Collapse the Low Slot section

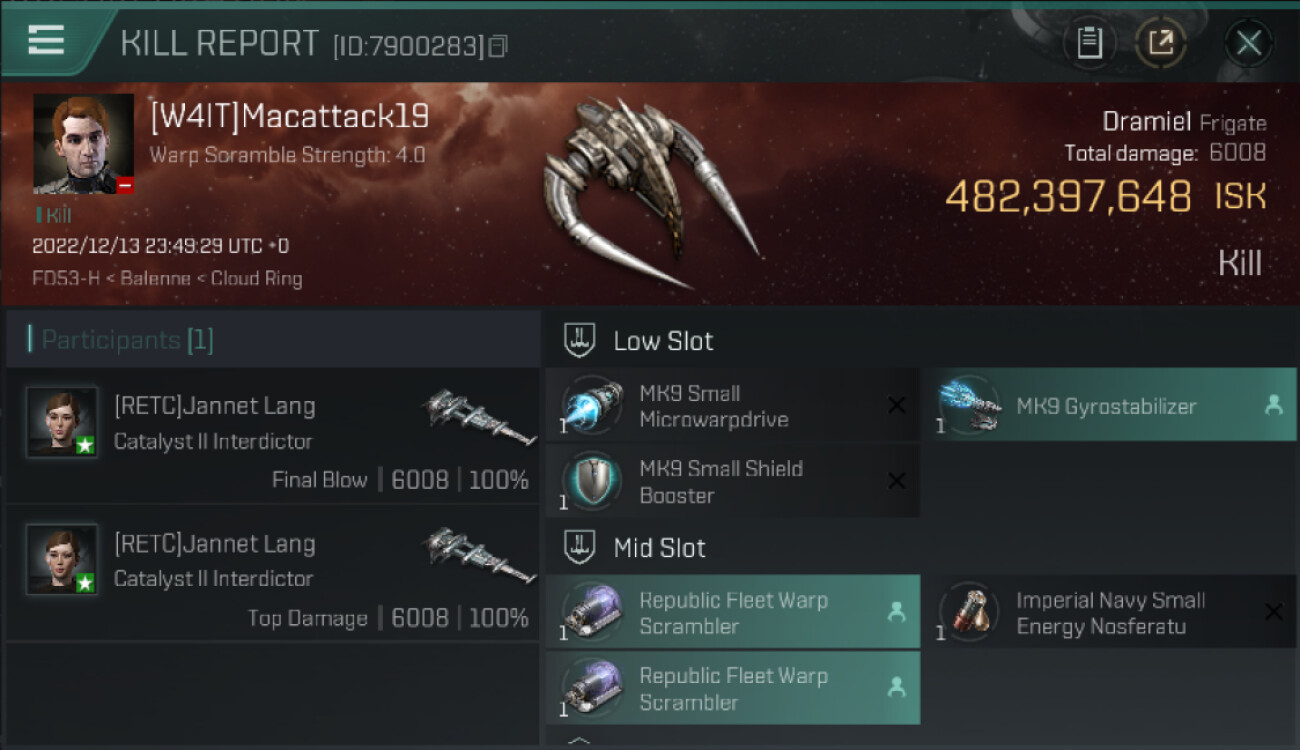point(580,340)
